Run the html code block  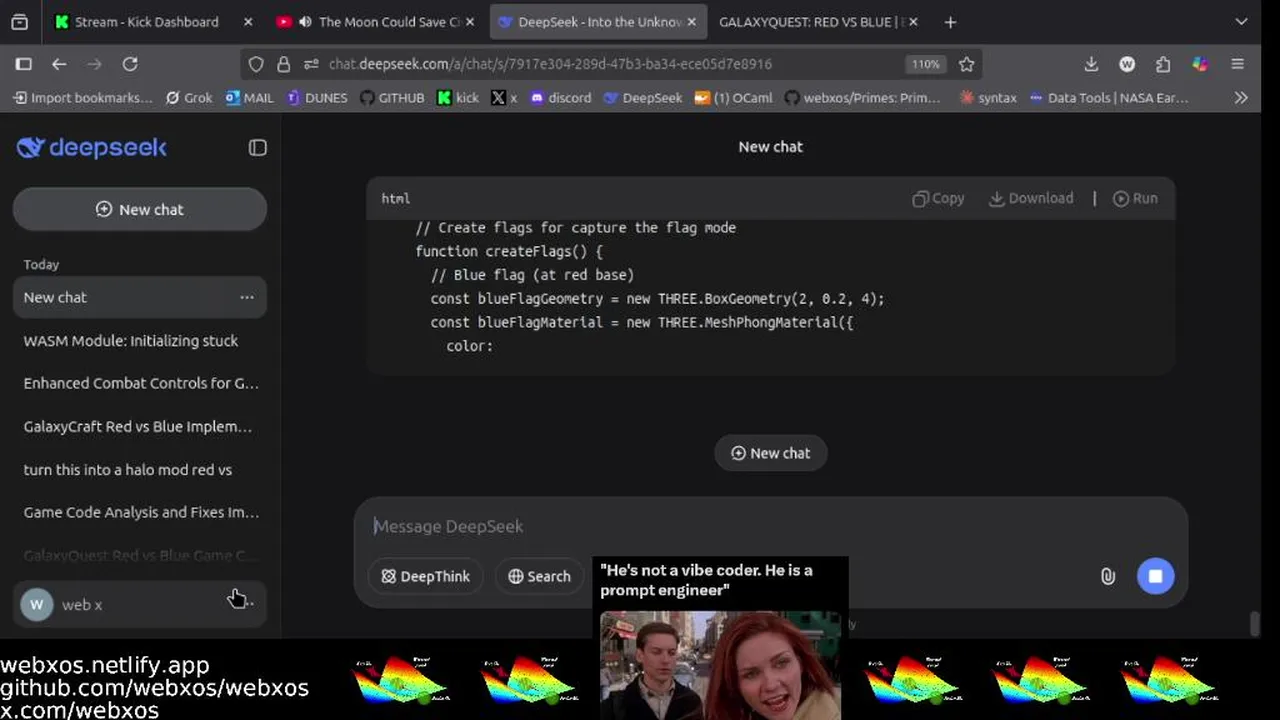click(1135, 198)
